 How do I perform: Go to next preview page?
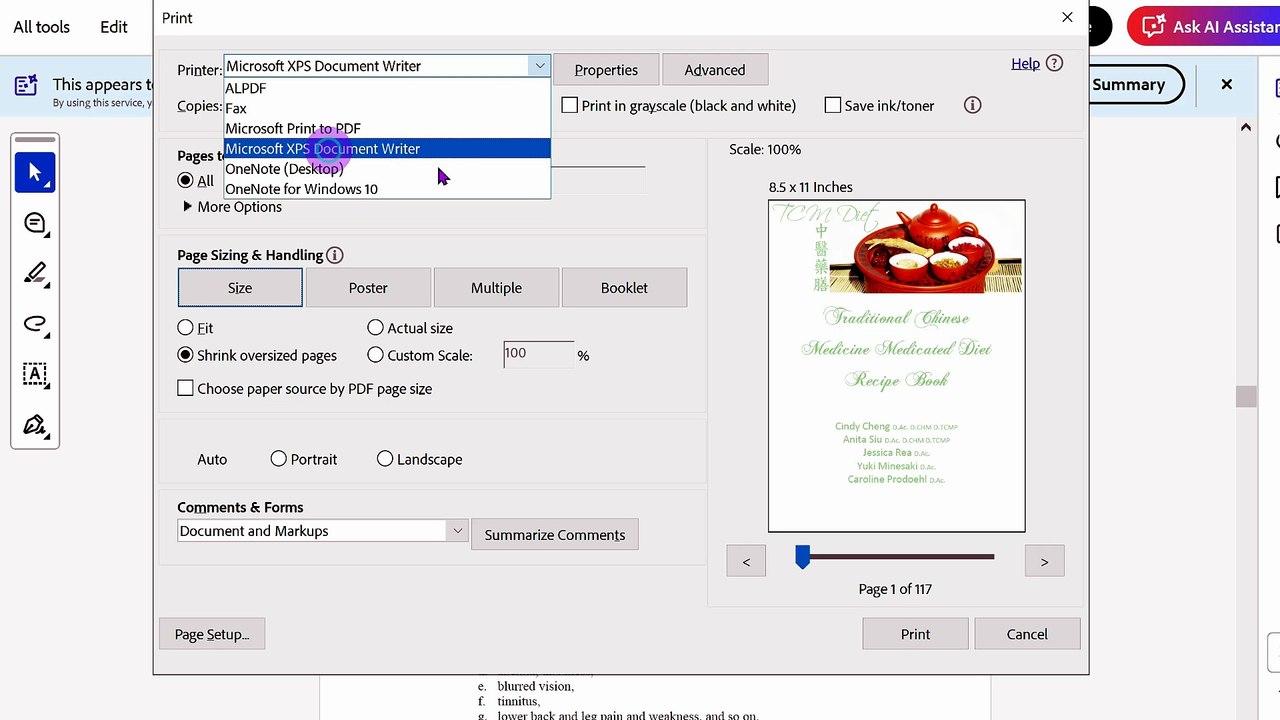click(1044, 561)
